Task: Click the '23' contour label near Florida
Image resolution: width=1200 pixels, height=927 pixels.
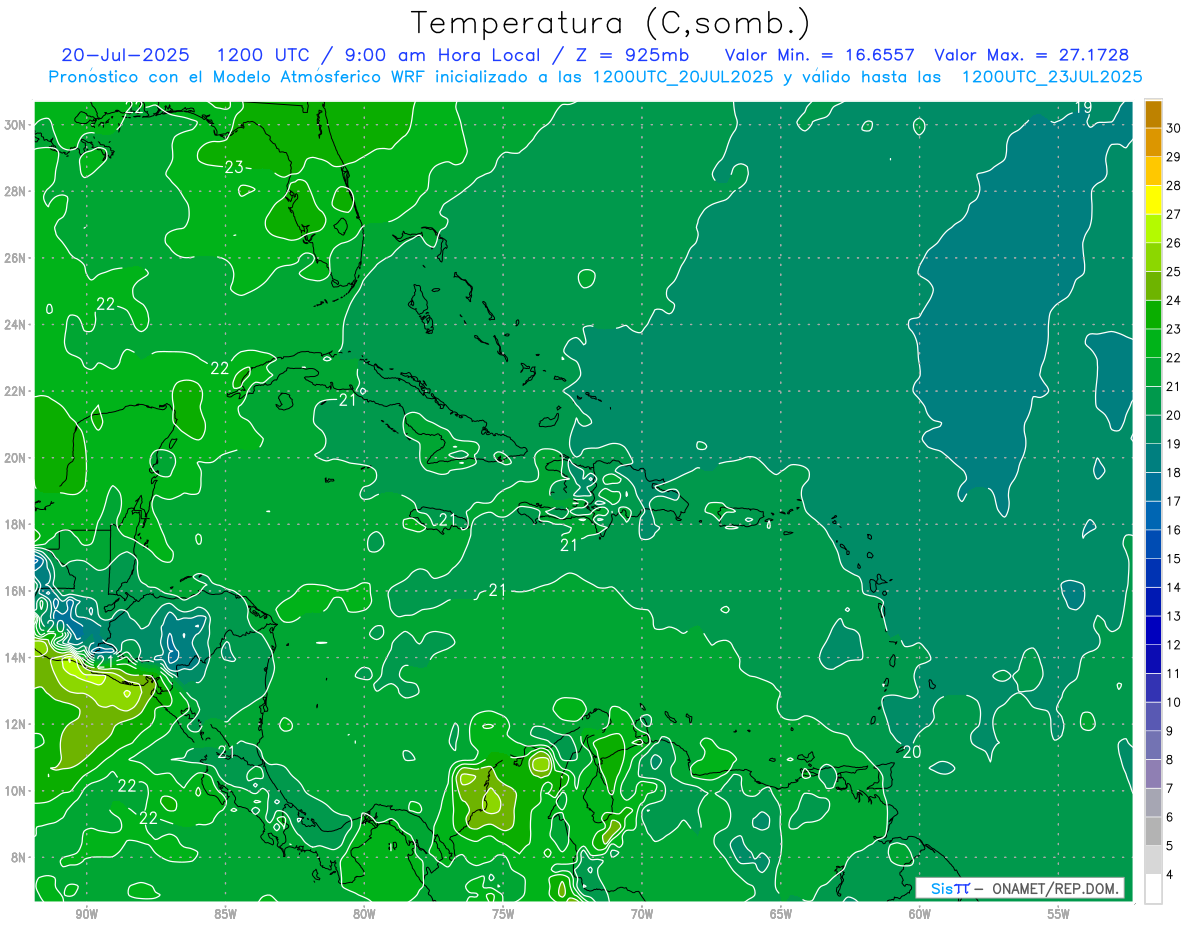Action: coord(234,168)
